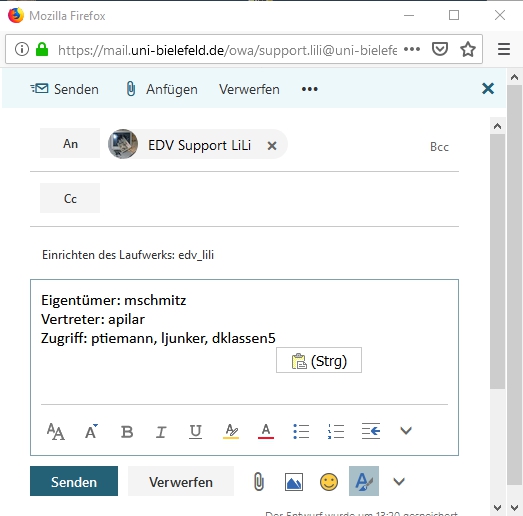Click Anfügen in the top toolbar
The height and width of the screenshot is (516, 523).
point(162,89)
